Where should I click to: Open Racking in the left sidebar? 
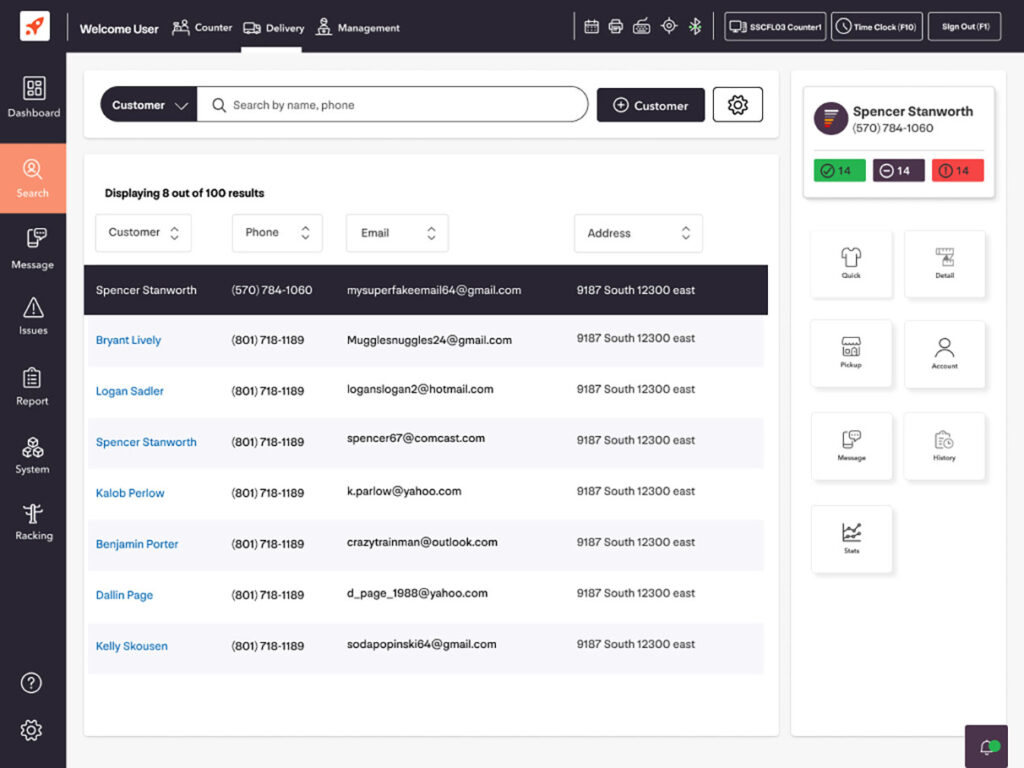click(x=33, y=522)
